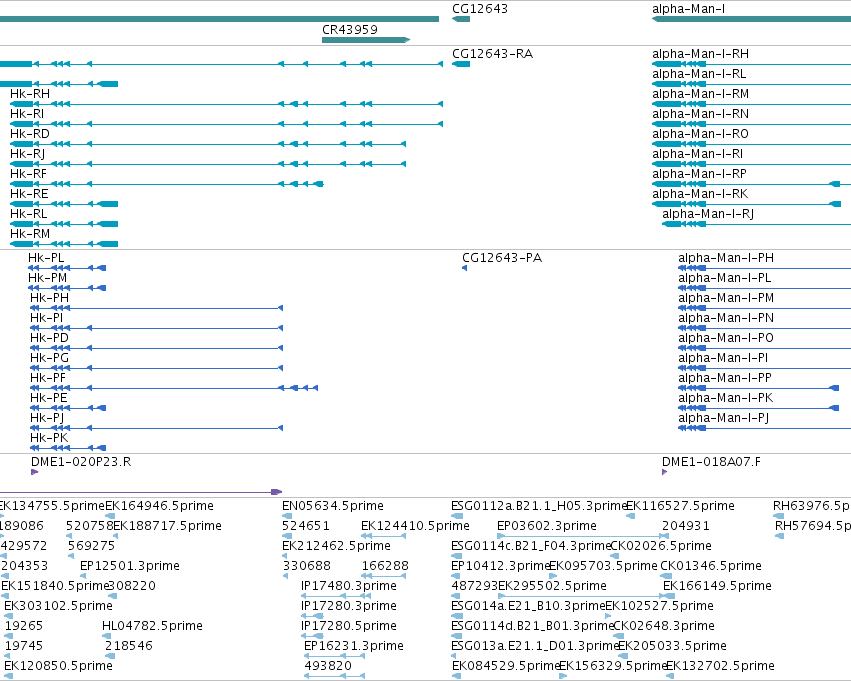Viewport: 851px width, 681px height.
Task: Click CDS alpha-Man-I-PN label
Action: [x=726, y=319]
